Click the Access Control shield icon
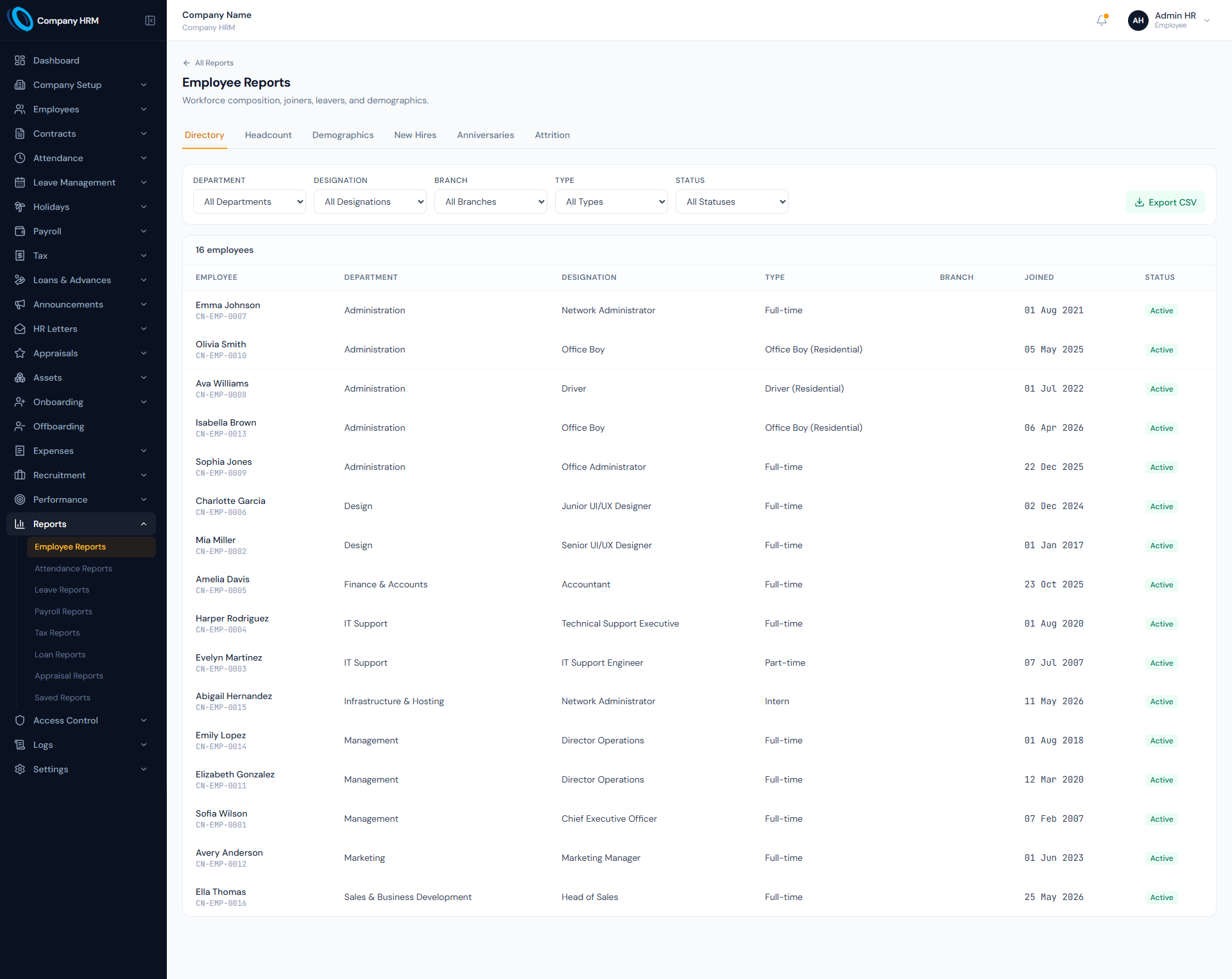1232x979 pixels. point(20,720)
